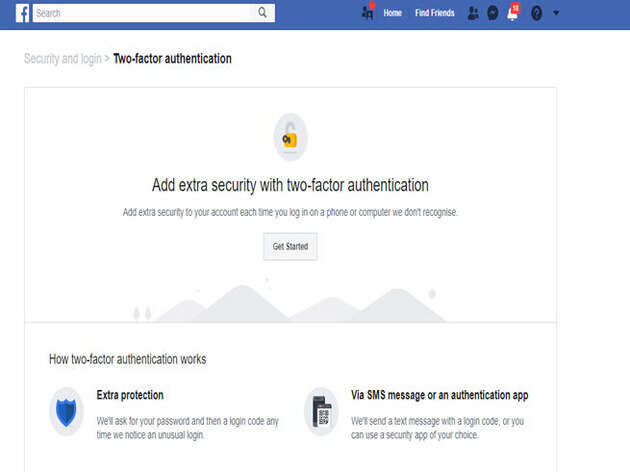Screen dimensions: 630x472
Task: Open the help question mark icon
Action: pos(536,13)
